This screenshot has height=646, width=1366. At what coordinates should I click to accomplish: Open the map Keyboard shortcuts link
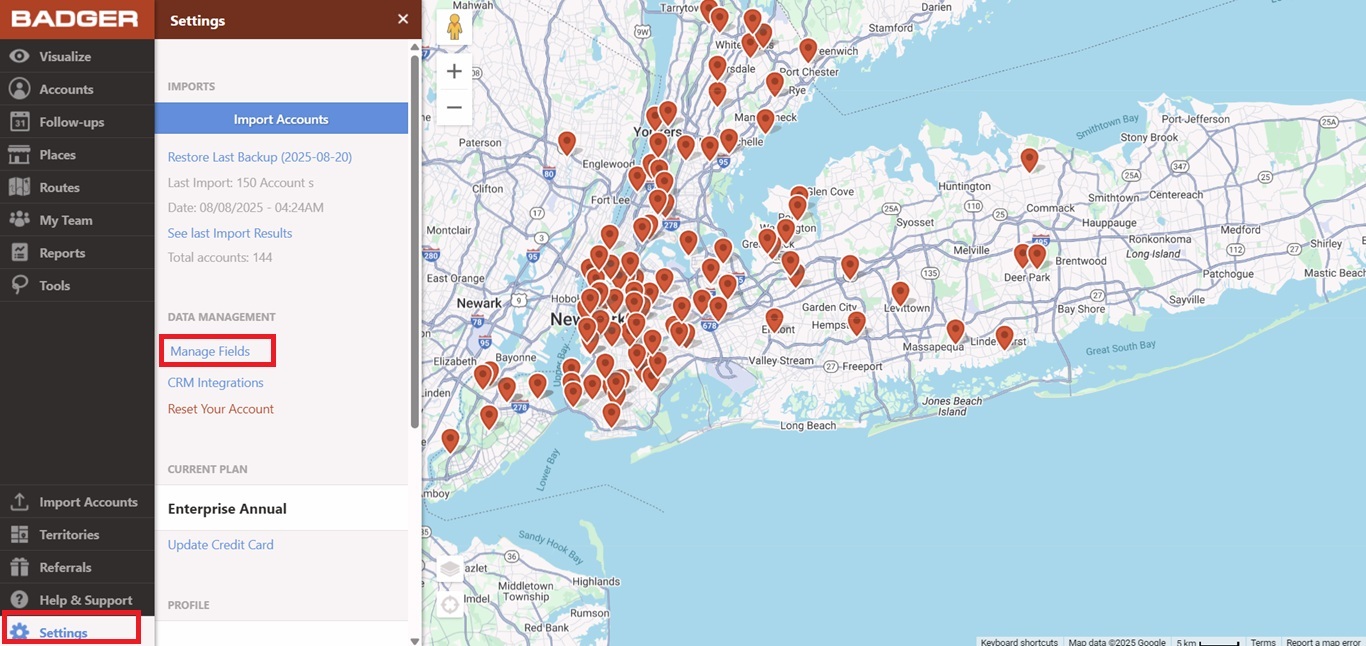(x=1019, y=641)
